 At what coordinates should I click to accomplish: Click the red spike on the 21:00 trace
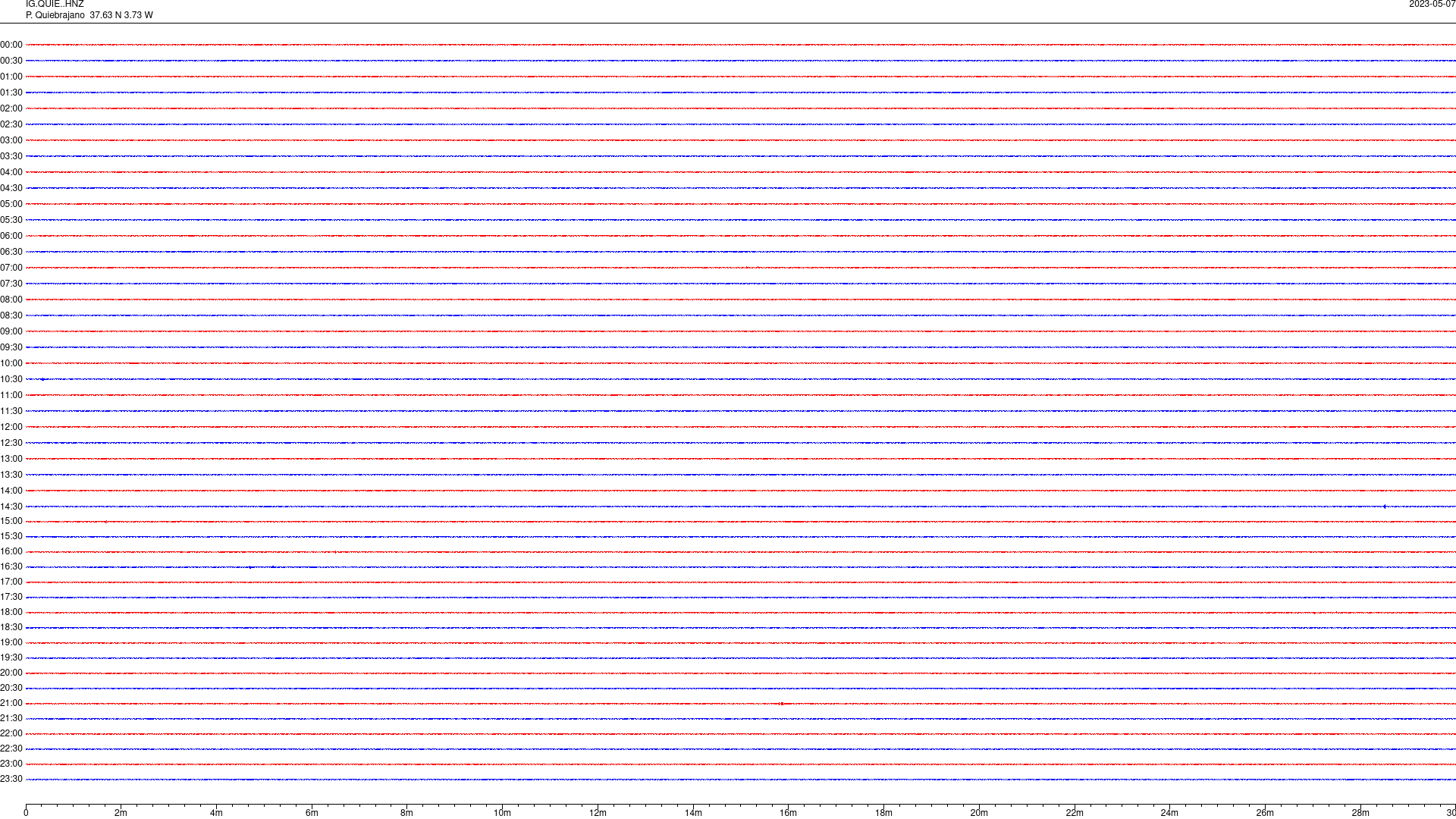(x=782, y=704)
